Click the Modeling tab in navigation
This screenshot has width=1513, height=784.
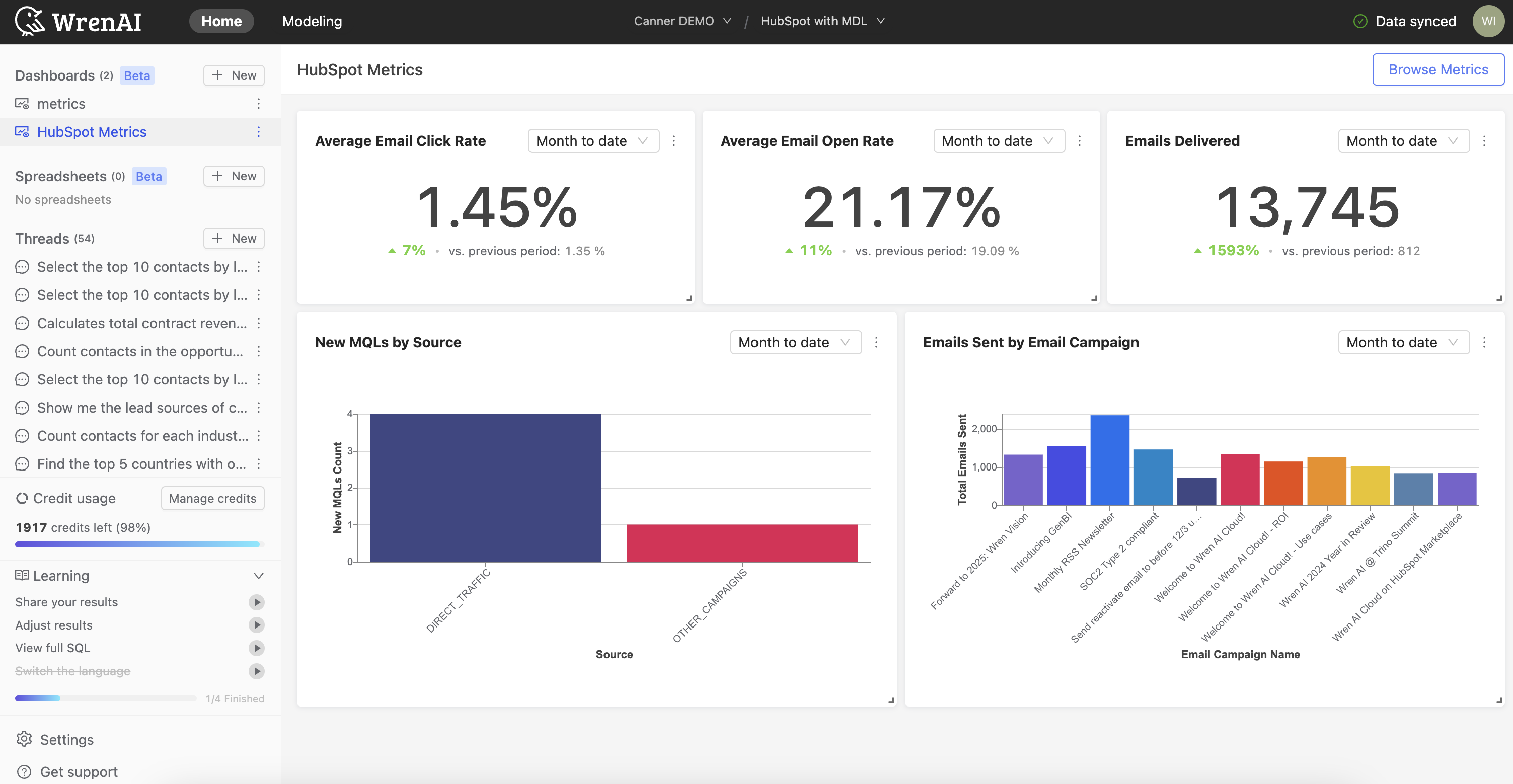click(x=311, y=20)
